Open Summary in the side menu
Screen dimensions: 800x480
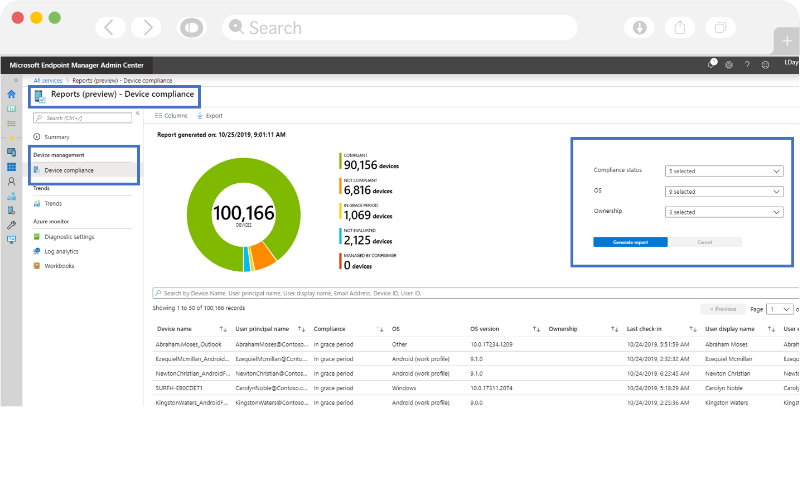51,137
